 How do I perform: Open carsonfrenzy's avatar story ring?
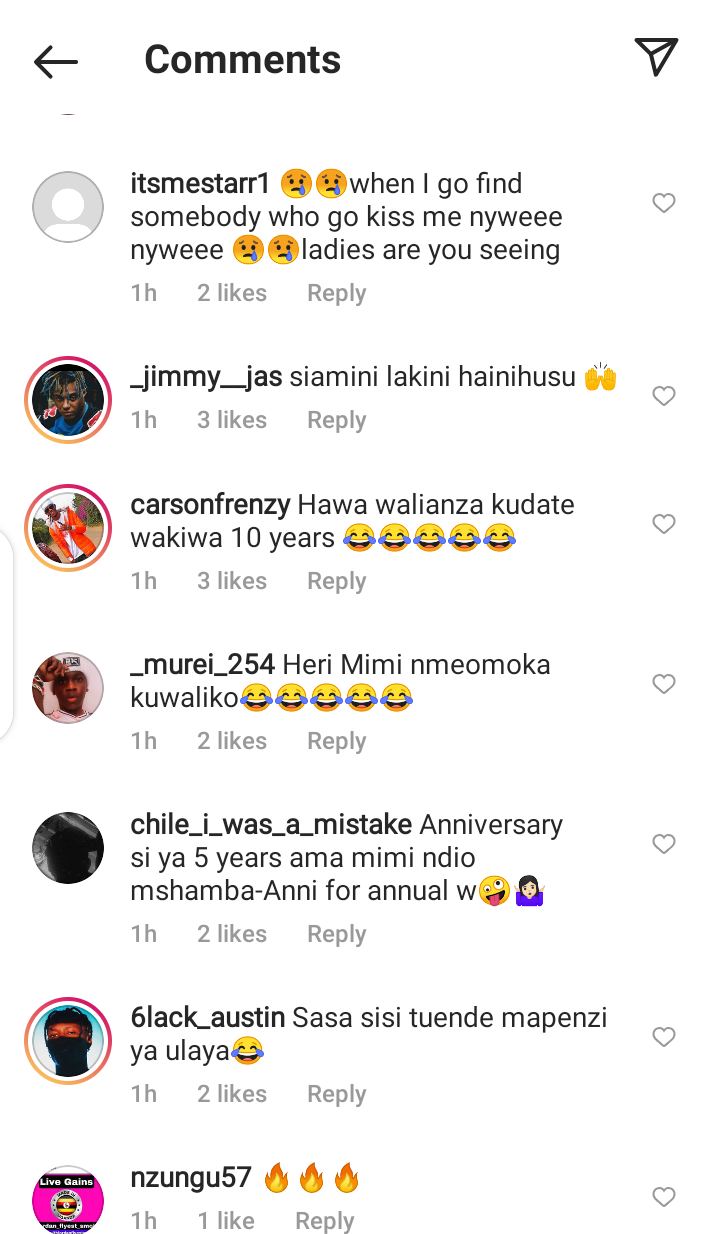pos(68,527)
